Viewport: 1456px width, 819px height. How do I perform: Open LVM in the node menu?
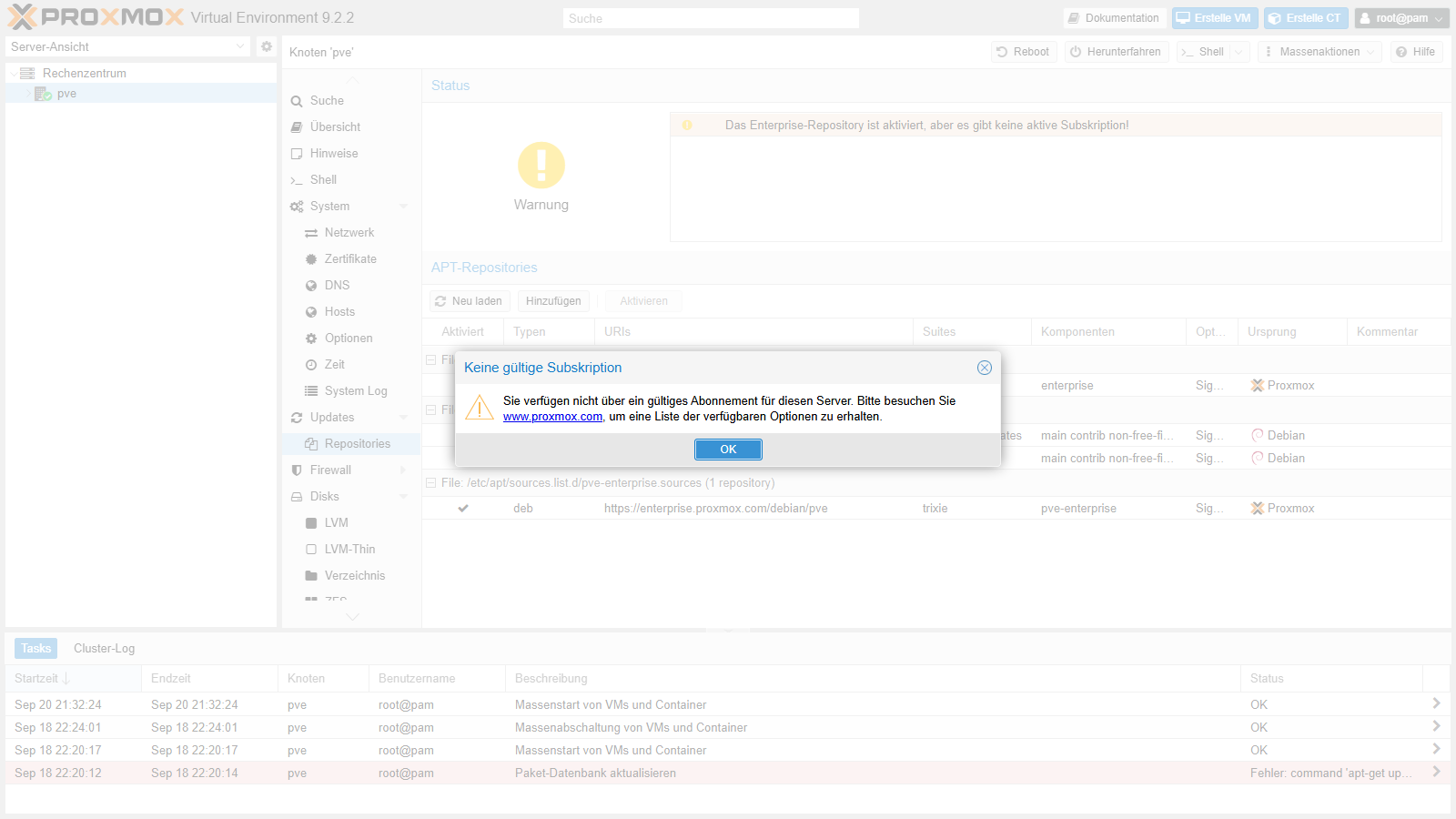click(x=337, y=523)
